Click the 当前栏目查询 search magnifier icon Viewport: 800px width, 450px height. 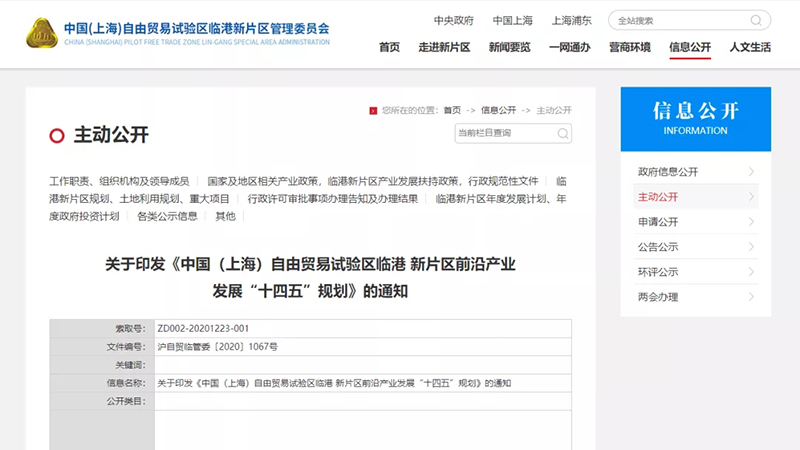(563, 133)
